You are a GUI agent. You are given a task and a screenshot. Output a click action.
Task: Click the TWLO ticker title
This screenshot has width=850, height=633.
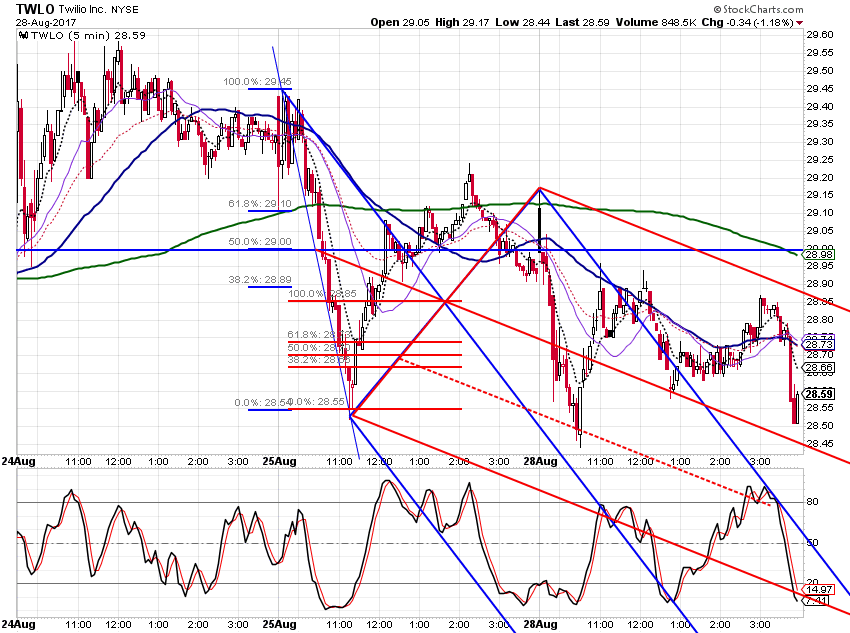point(35,9)
